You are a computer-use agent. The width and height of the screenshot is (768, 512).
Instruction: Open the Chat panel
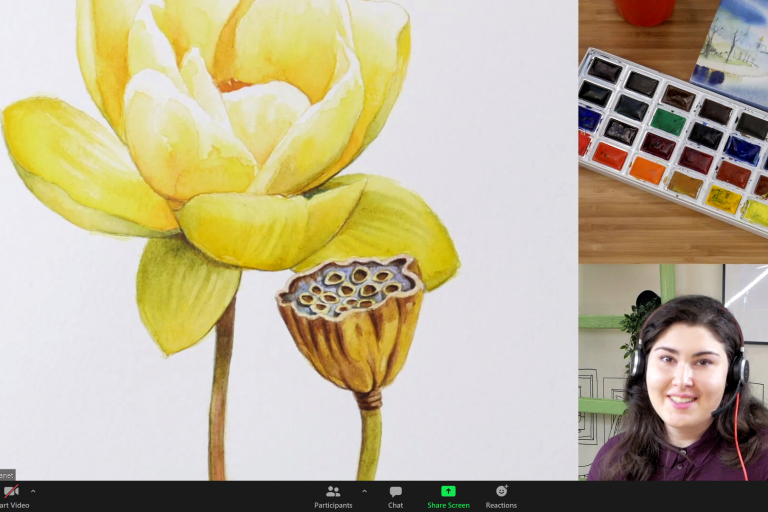396,496
